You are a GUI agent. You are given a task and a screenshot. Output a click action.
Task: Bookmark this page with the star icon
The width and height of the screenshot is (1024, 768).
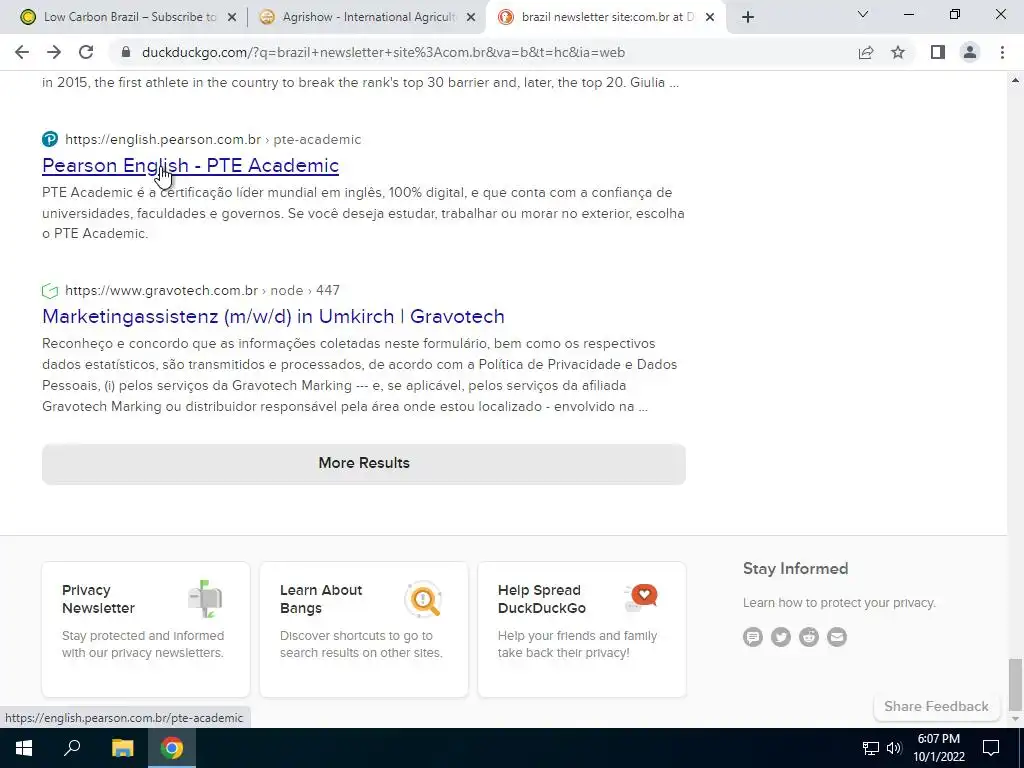(898, 52)
